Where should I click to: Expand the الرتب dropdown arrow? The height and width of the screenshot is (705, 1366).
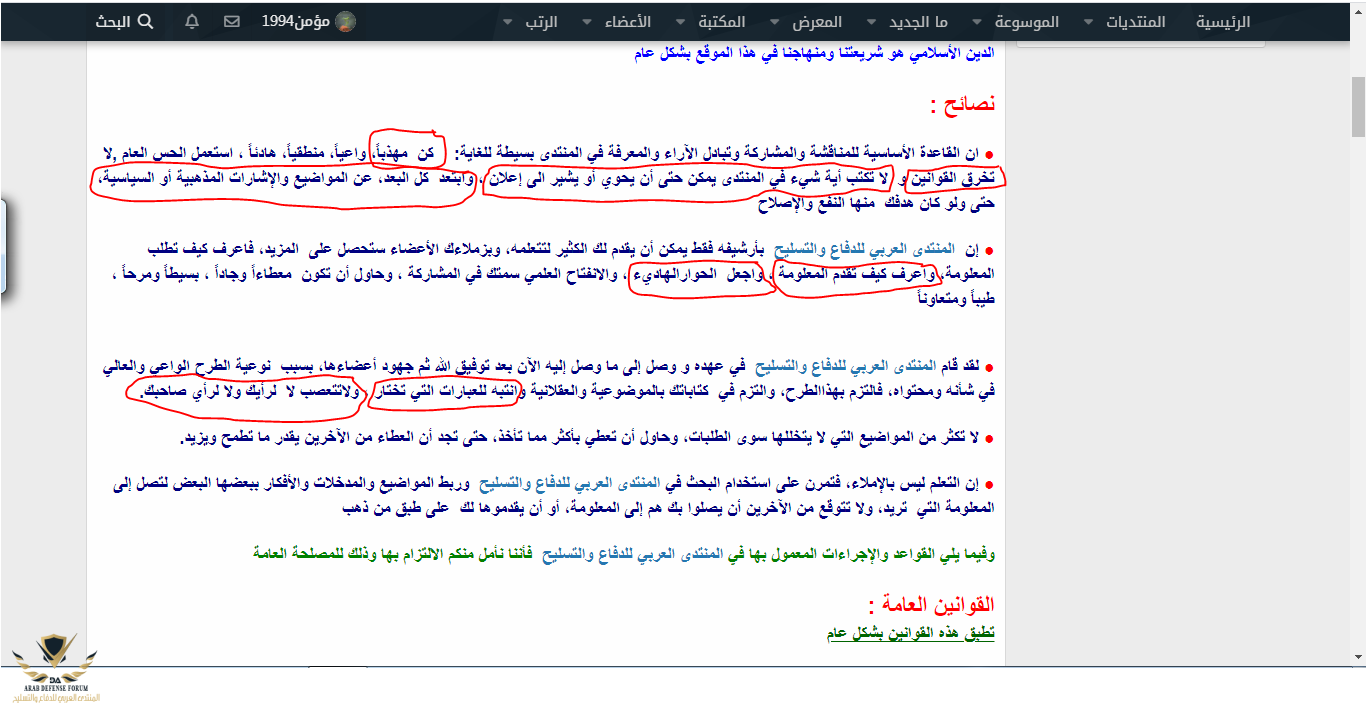pos(507,22)
